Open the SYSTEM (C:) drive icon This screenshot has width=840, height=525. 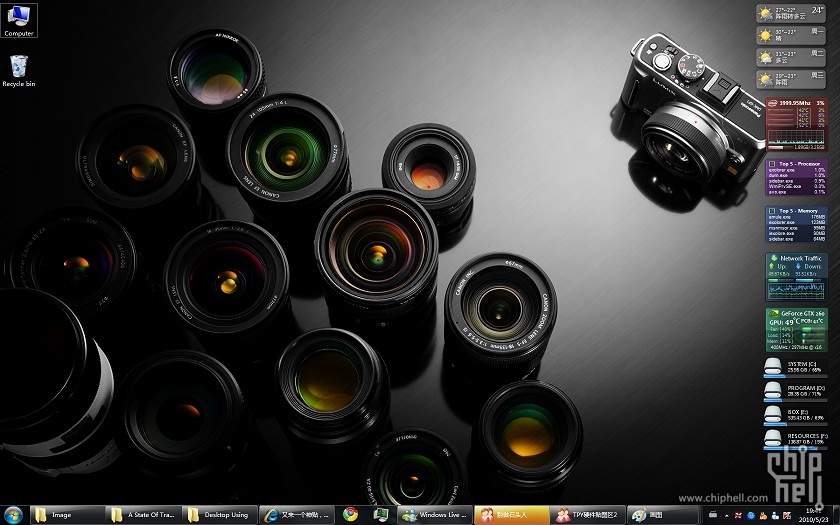point(772,366)
